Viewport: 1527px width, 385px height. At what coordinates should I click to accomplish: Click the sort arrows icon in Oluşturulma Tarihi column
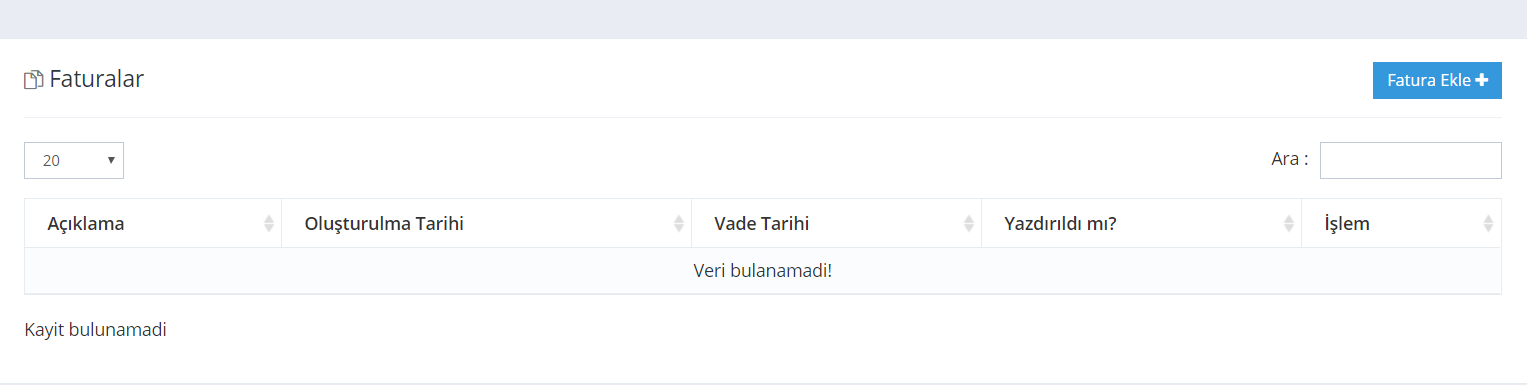pos(679,224)
